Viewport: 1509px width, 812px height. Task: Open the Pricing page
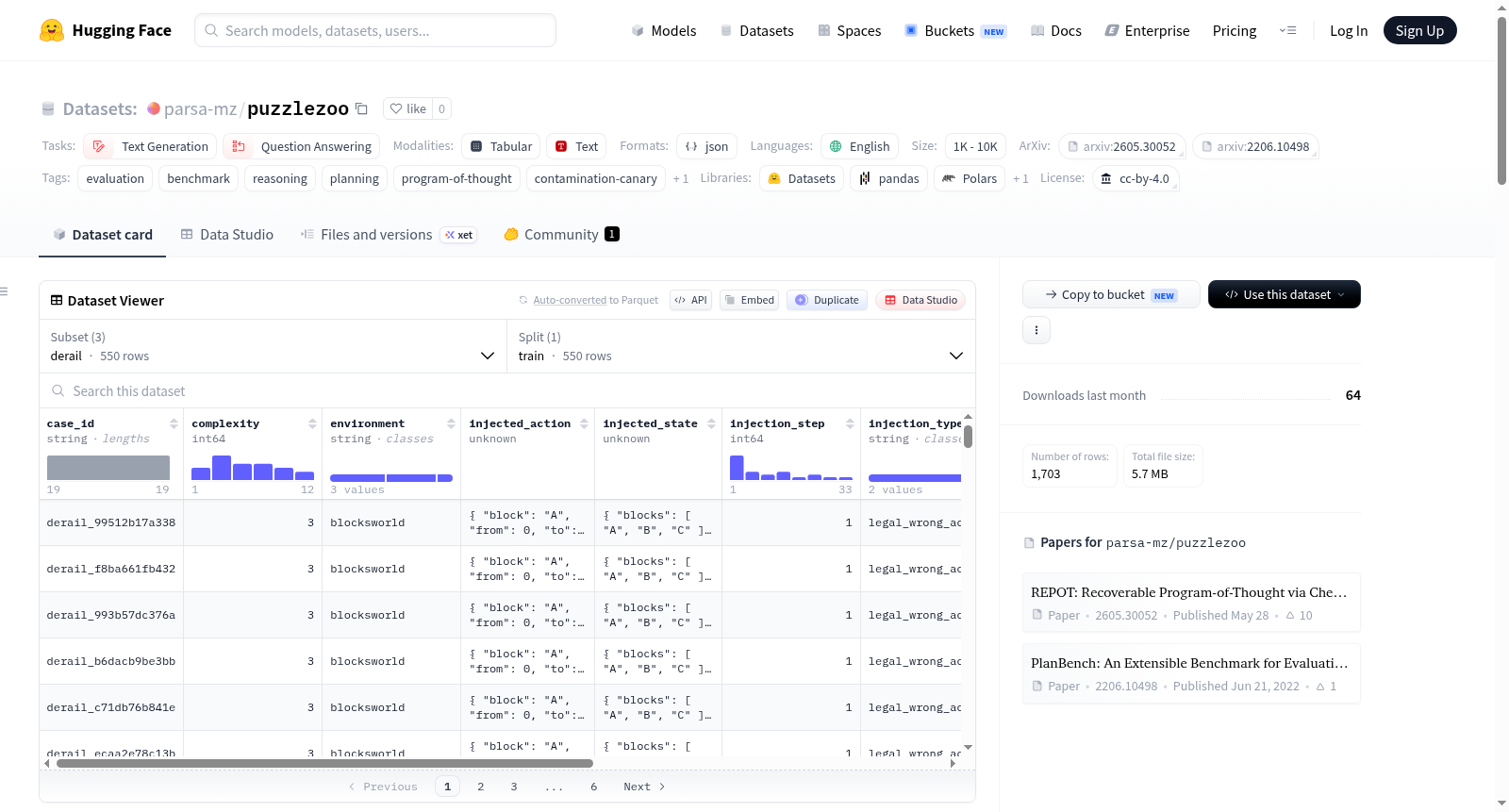[1235, 31]
